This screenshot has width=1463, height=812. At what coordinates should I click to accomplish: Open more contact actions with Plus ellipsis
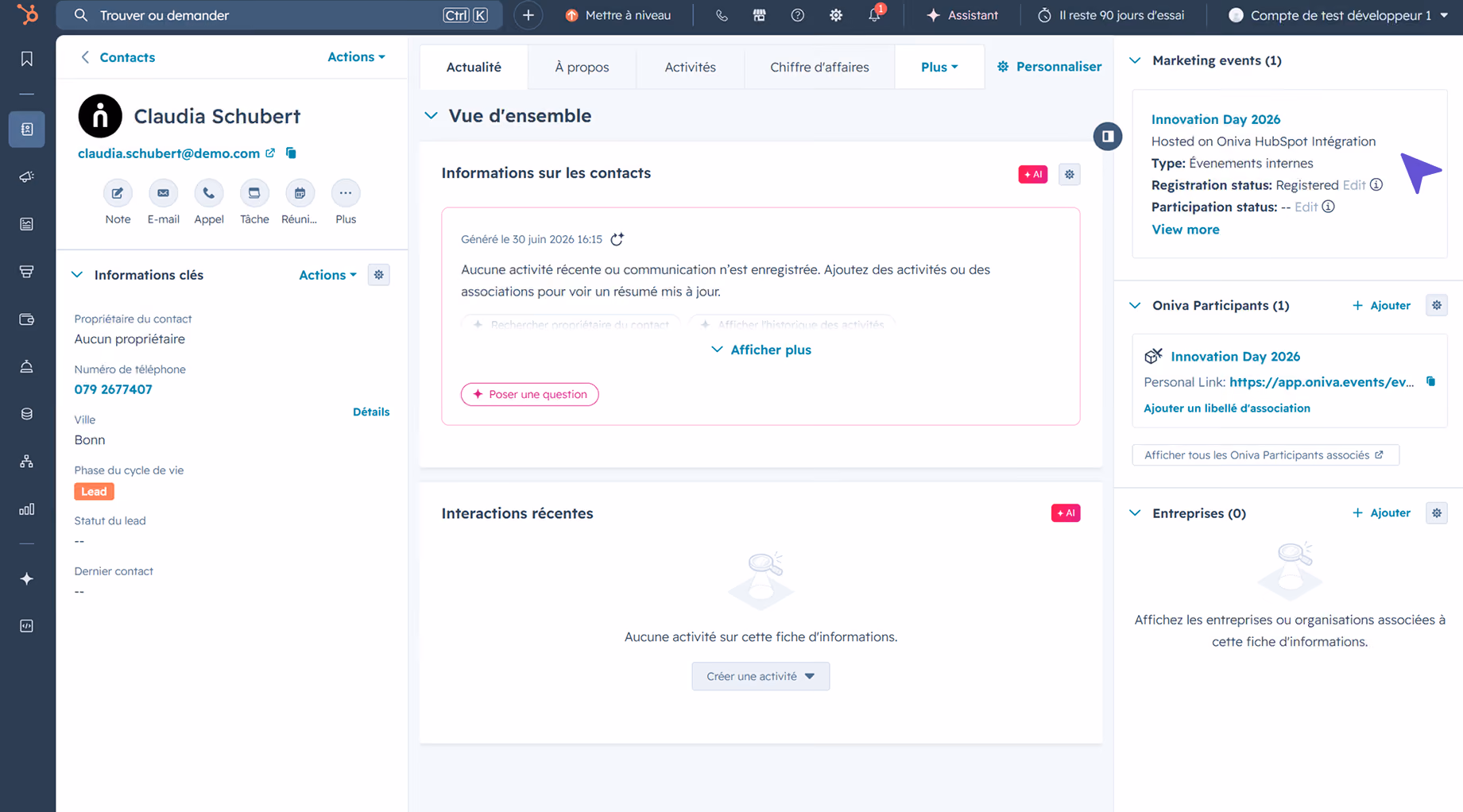coord(346,193)
